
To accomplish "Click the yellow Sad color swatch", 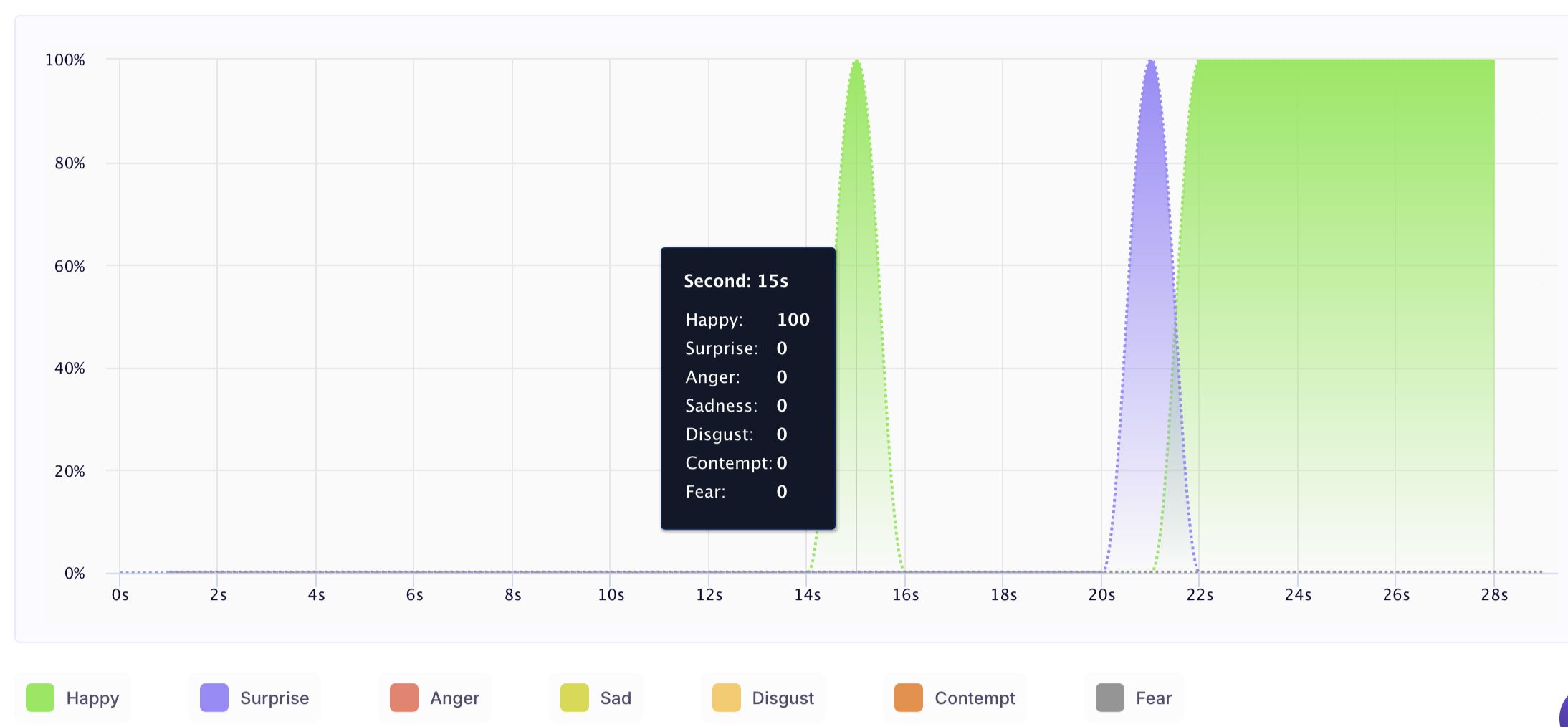I will click(575, 698).
